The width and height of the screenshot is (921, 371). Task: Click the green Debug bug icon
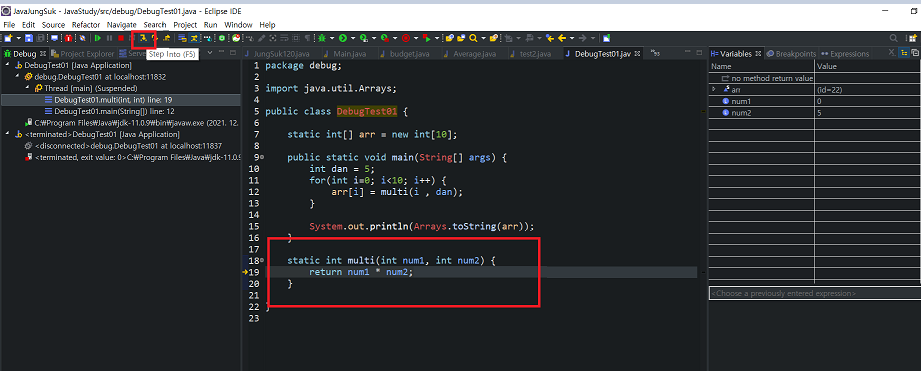tap(322, 38)
